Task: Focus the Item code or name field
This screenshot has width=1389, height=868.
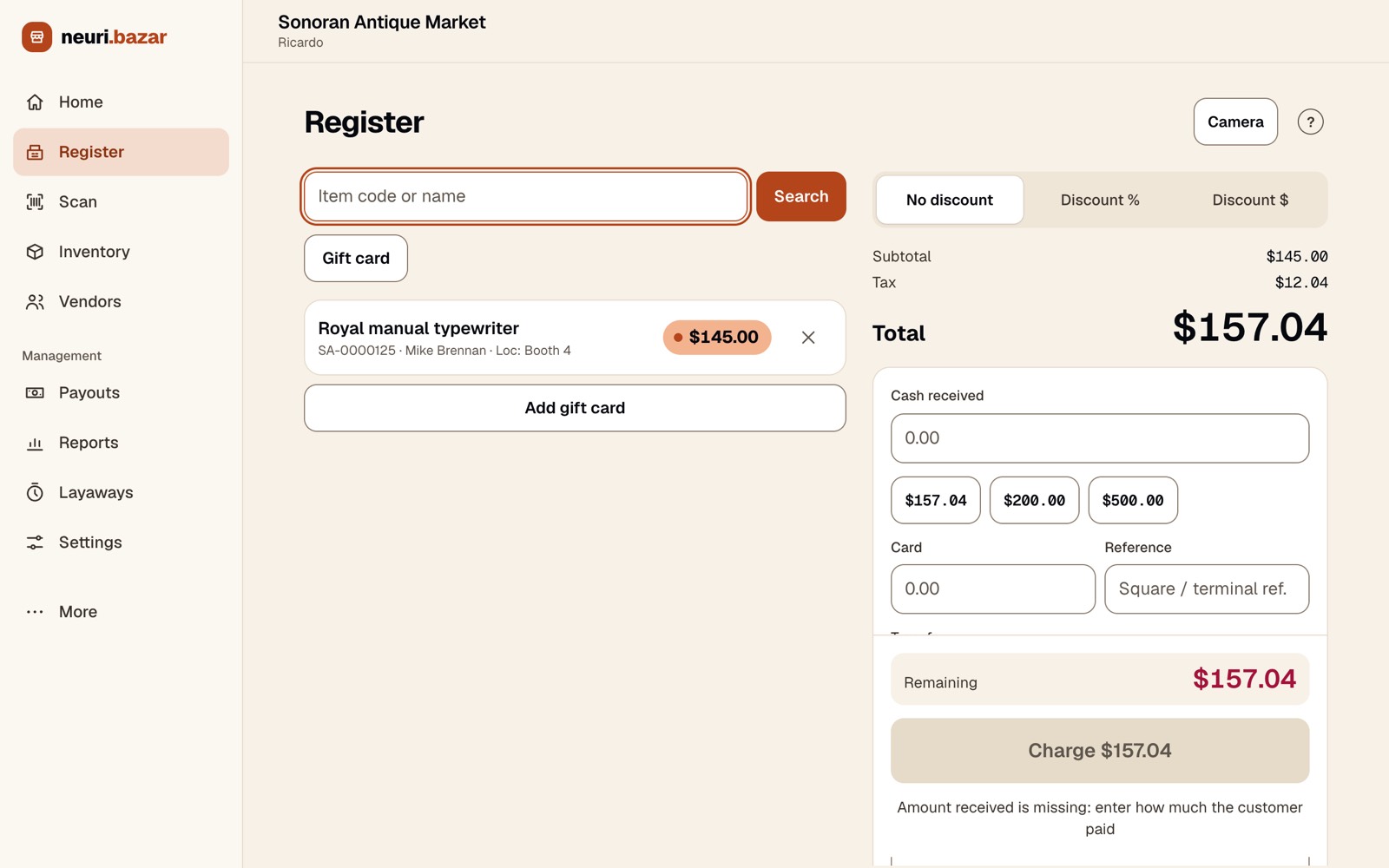Action: (525, 196)
